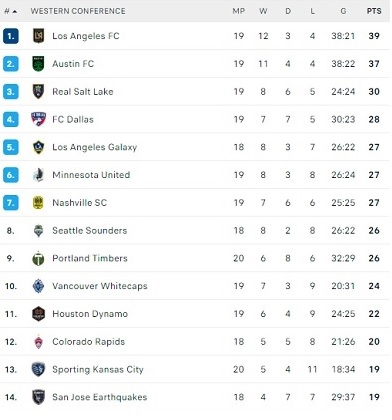Image resolution: width=392 pixels, height=420 pixels.
Task: Open the Minnesota United team link
Action: [91, 175]
